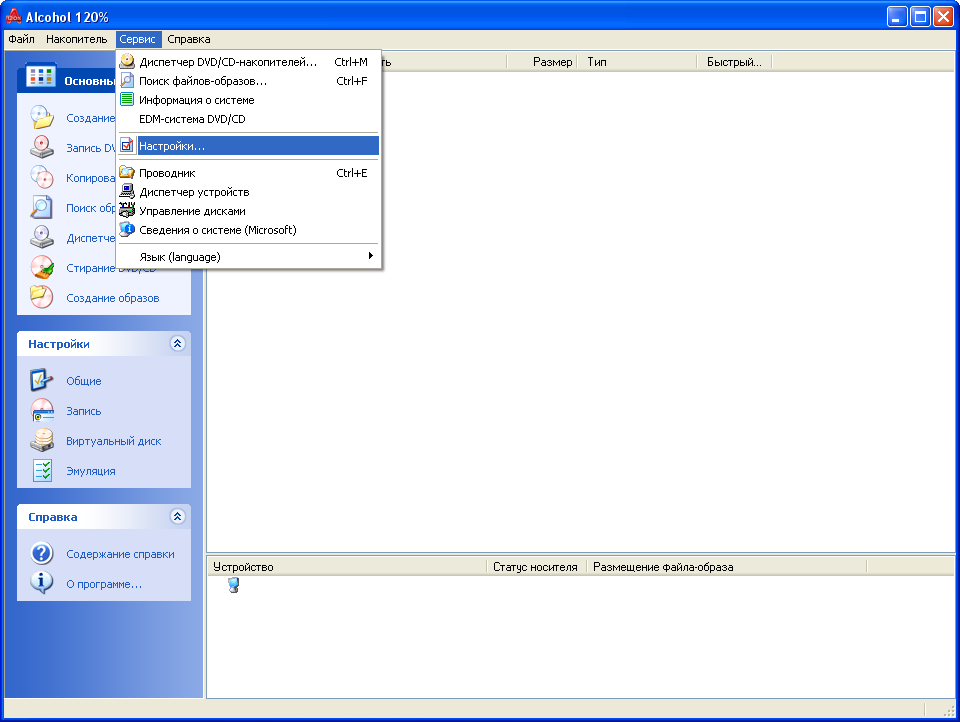Image resolution: width=960 pixels, height=722 pixels.
Task: Click the Создание образов link
Action: [x=112, y=298]
